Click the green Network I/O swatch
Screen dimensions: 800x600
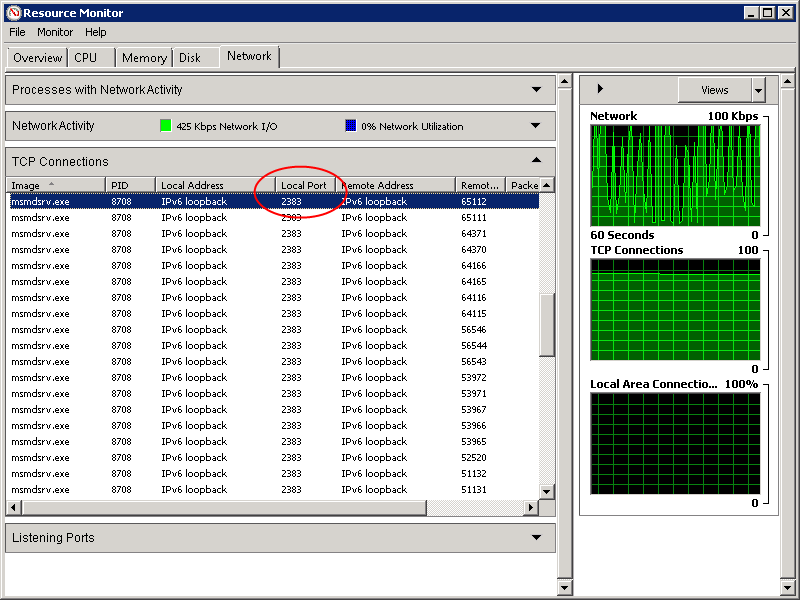pyautogui.click(x=166, y=126)
